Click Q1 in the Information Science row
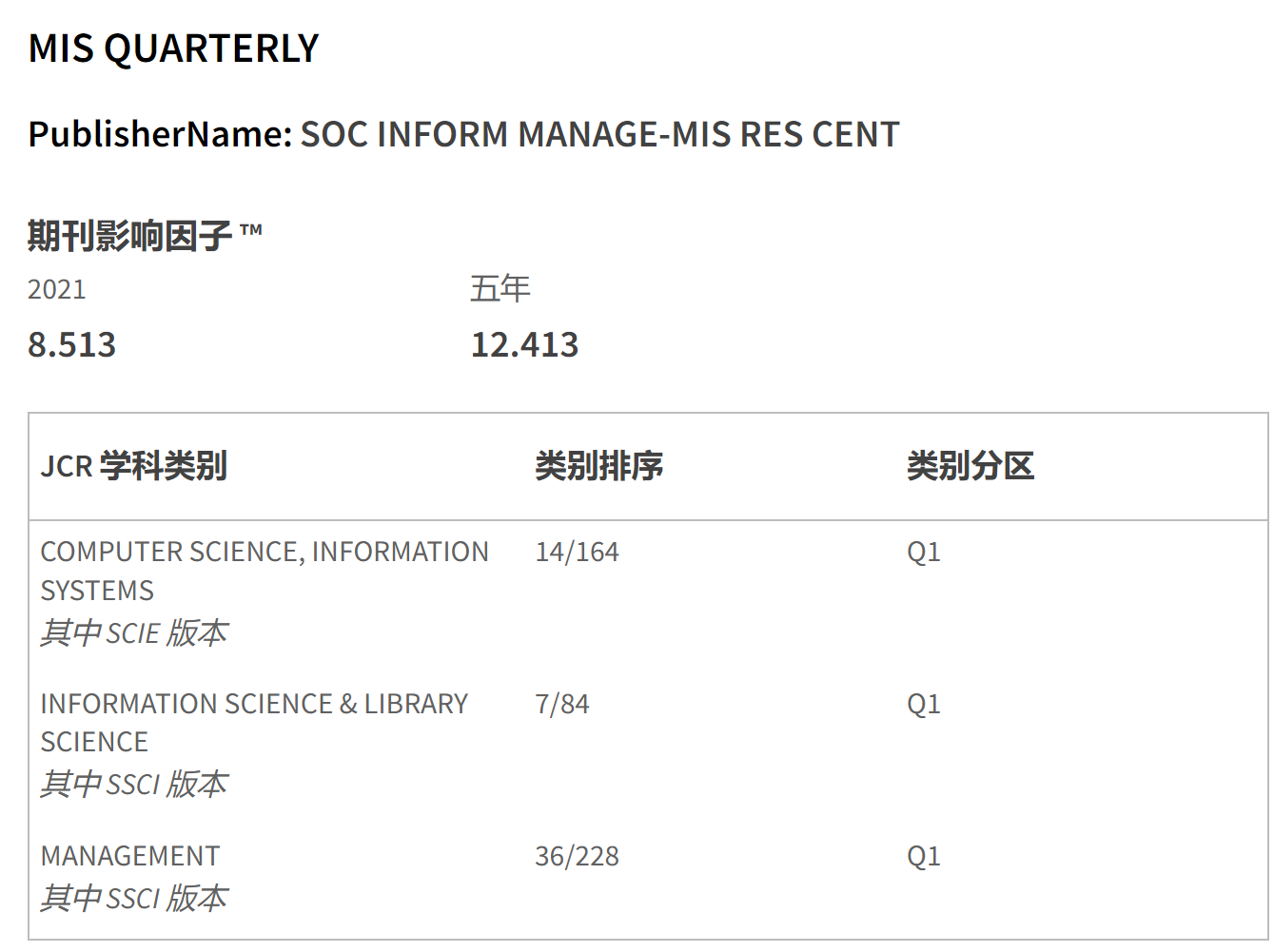 pos(923,704)
